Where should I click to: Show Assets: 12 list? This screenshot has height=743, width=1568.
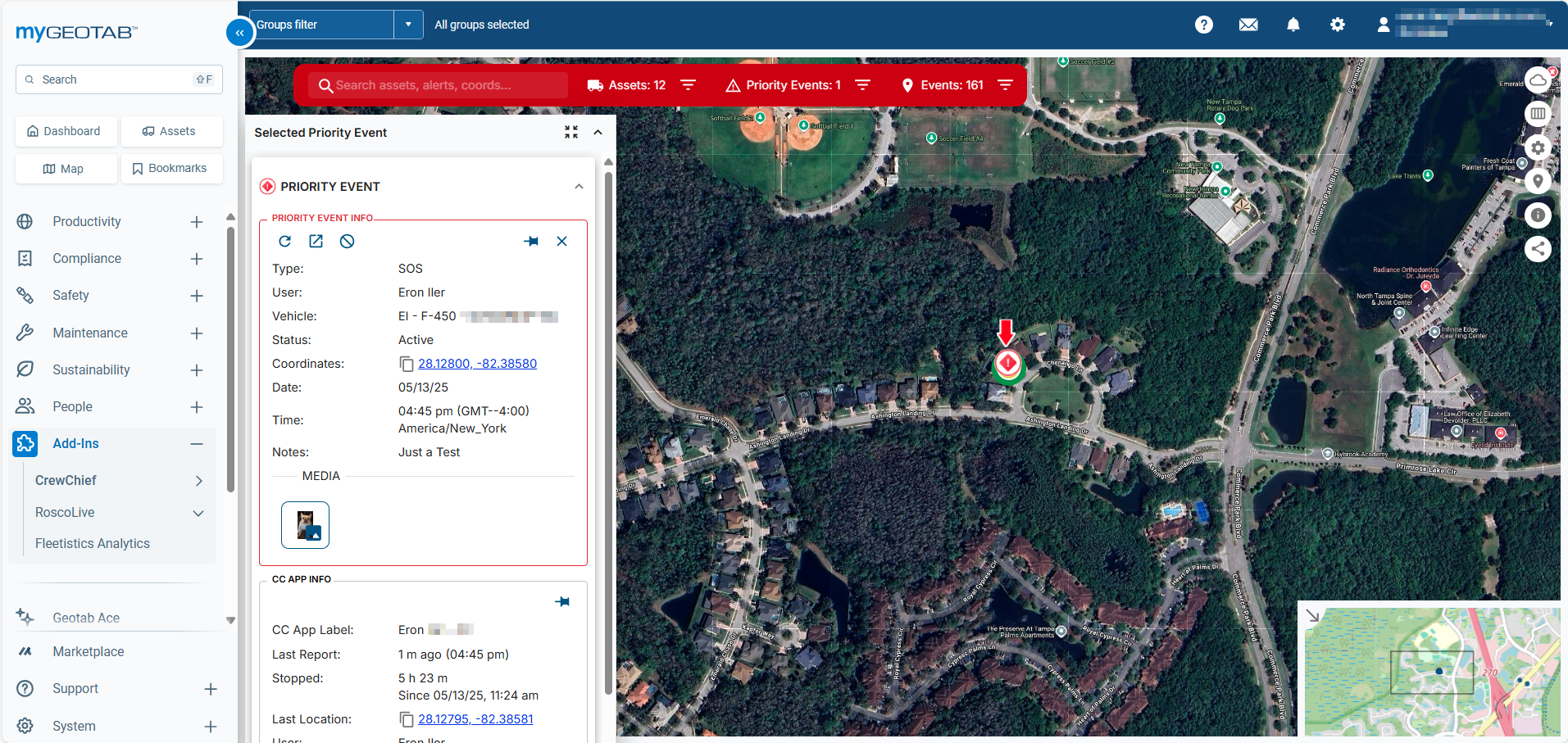627,85
